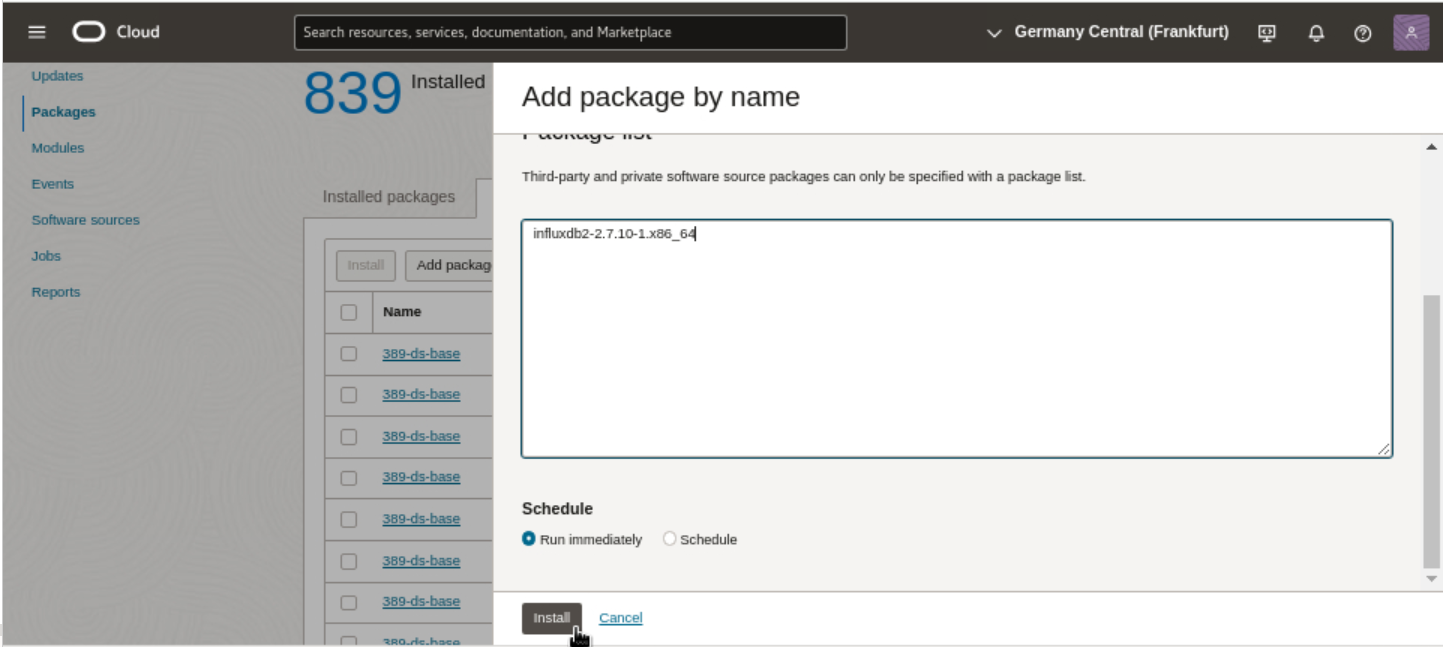Open Events in the sidebar
Screen dimensions: 1443x647
tap(52, 184)
